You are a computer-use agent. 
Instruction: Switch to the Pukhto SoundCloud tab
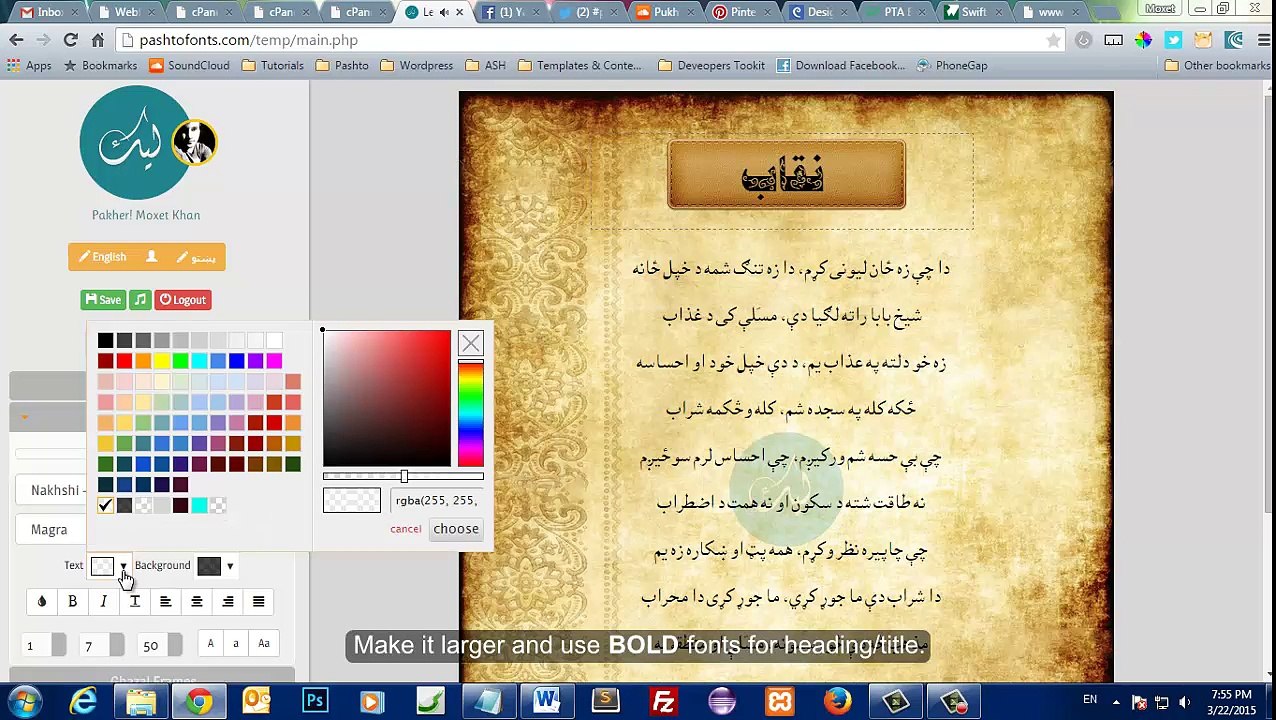pos(665,12)
